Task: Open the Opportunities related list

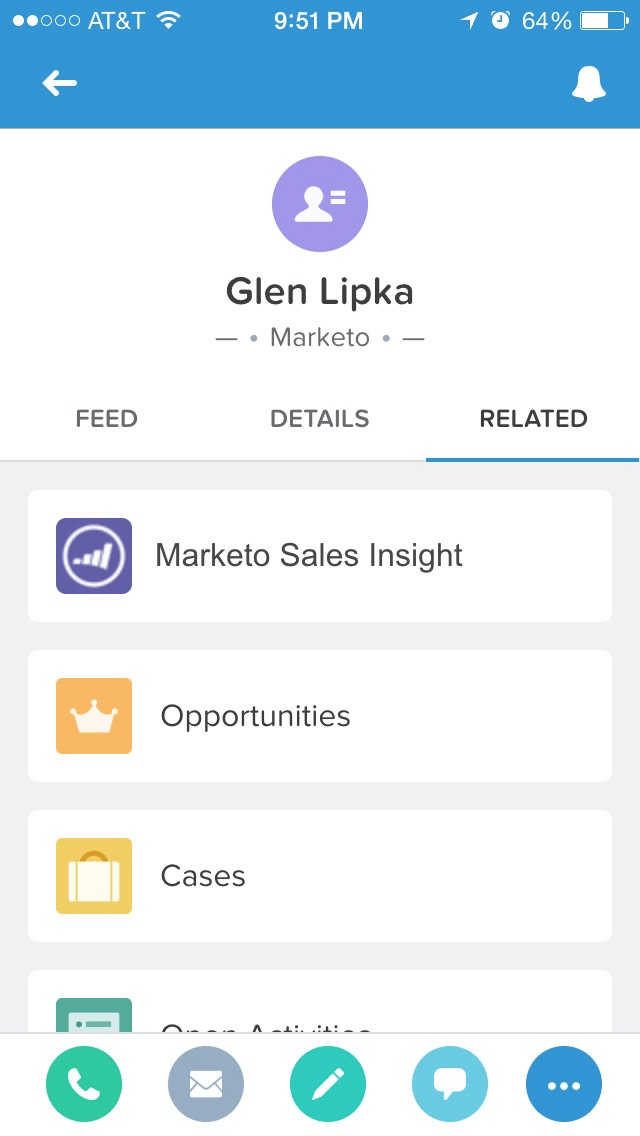Action: pos(256,716)
